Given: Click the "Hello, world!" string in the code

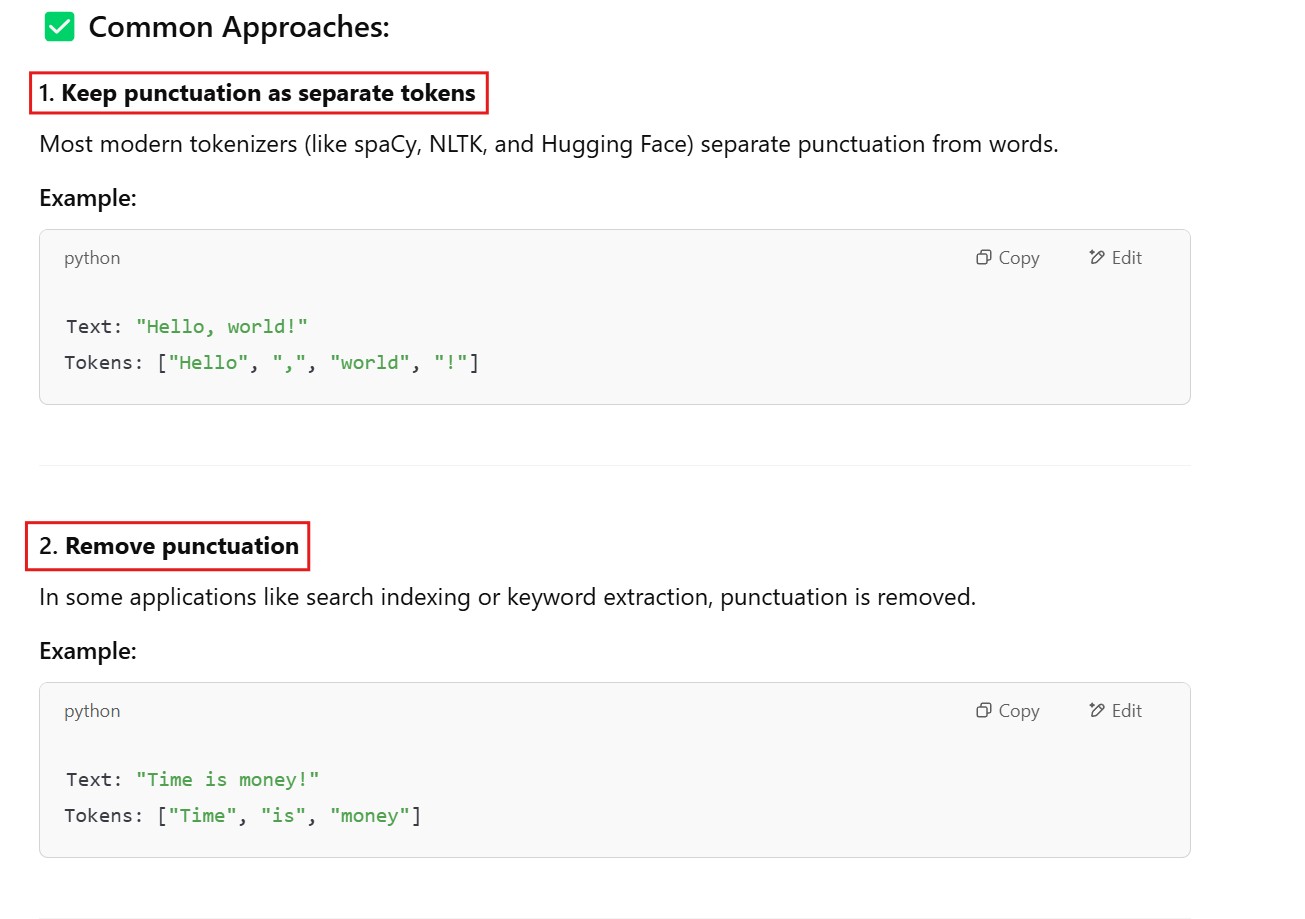Looking at the screenshot, I should [x=222, y=327].
